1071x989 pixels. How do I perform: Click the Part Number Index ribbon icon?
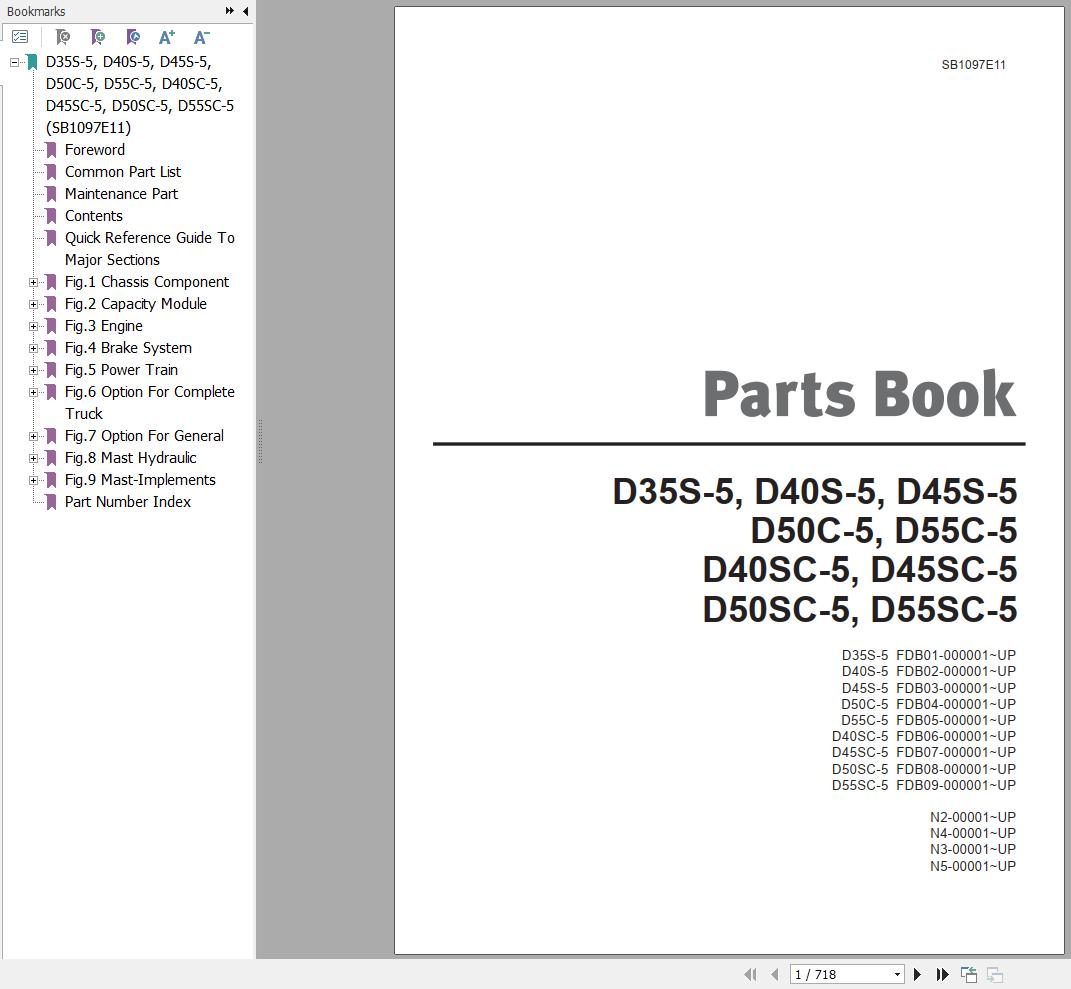point(51,502)
